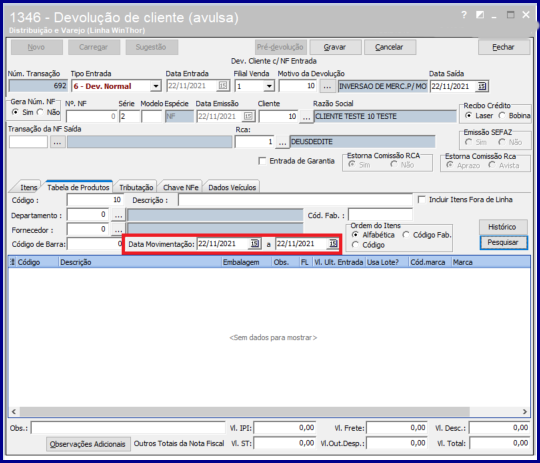The image size is (540, 463).
Task: Open the Departamento lookup ellipsis button
Action: (118, 215)
